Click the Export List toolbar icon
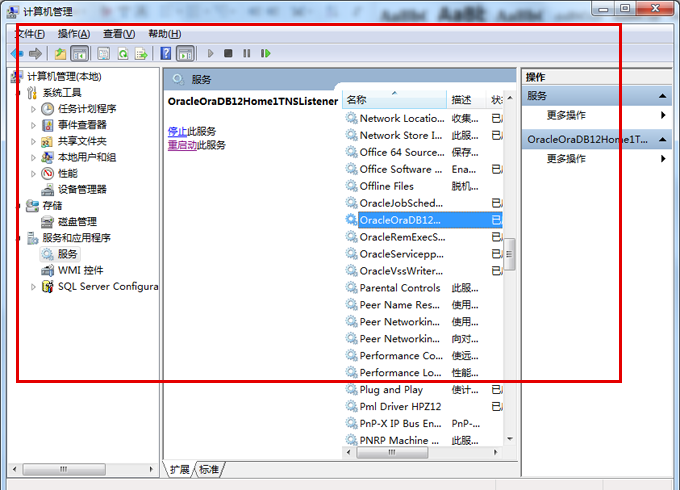The image size is (680, 490). (142, 53)
